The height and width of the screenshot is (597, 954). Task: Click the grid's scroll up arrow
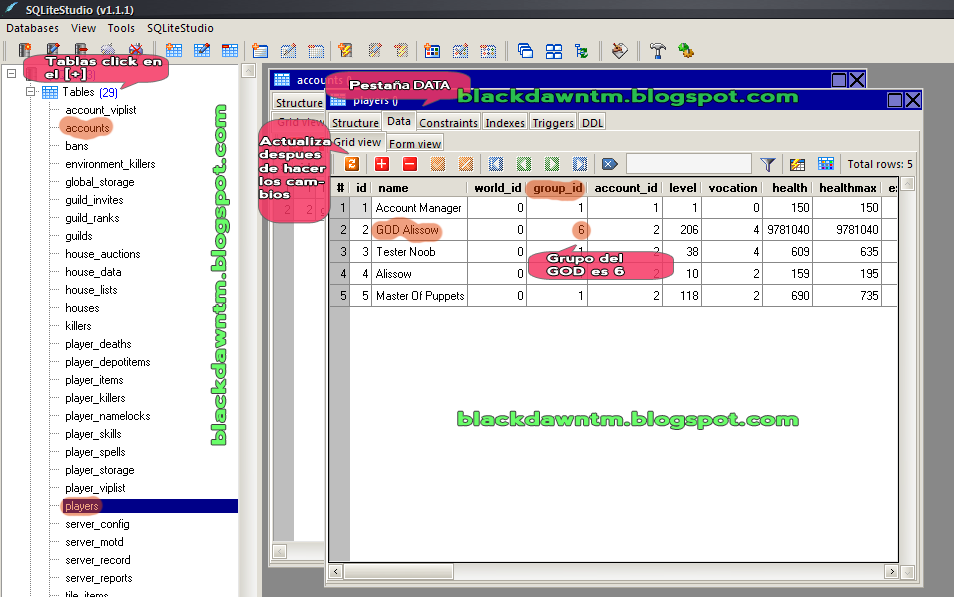coord(908,184)
